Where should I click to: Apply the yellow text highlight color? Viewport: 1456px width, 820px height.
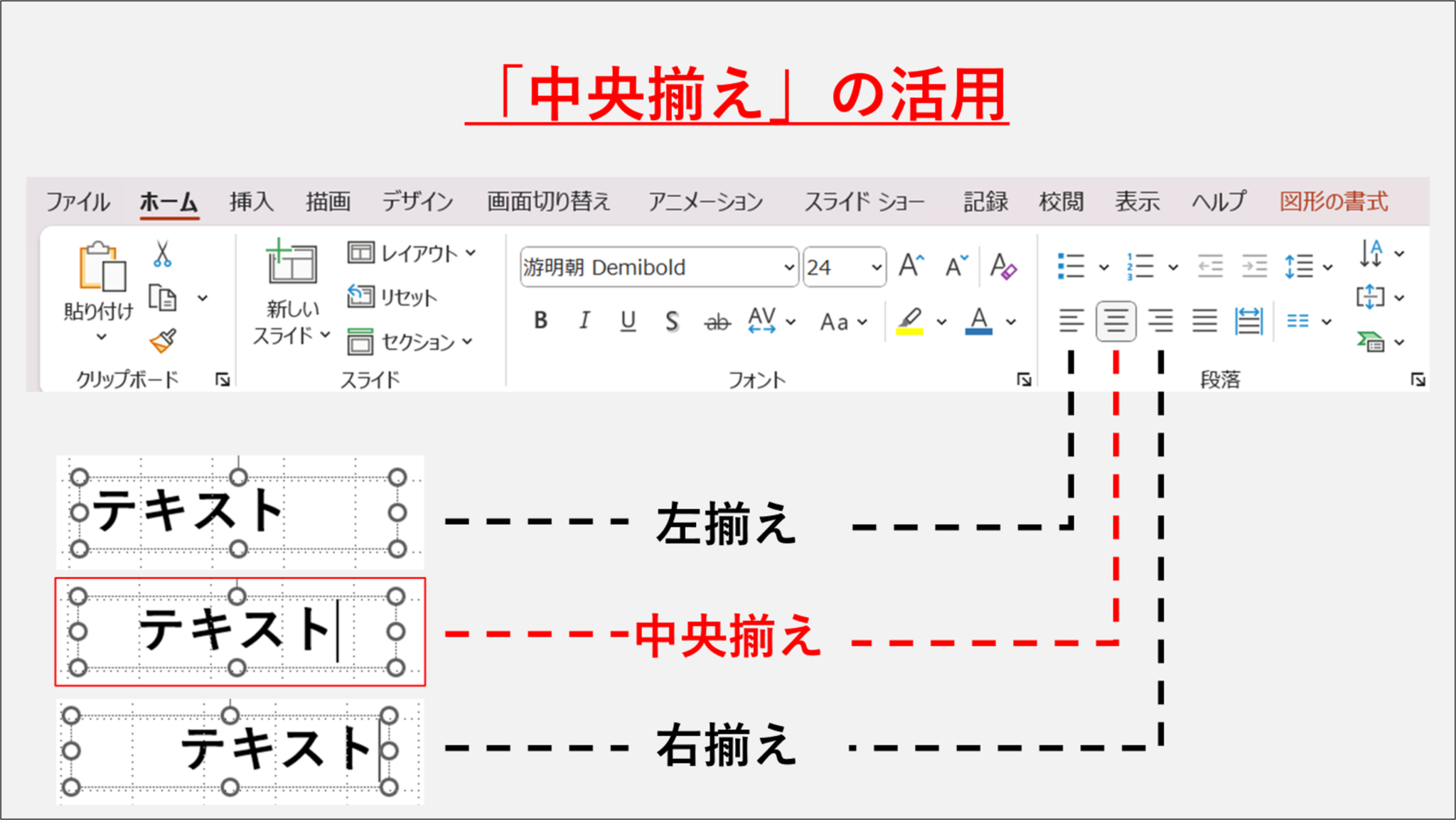[909, 321]
